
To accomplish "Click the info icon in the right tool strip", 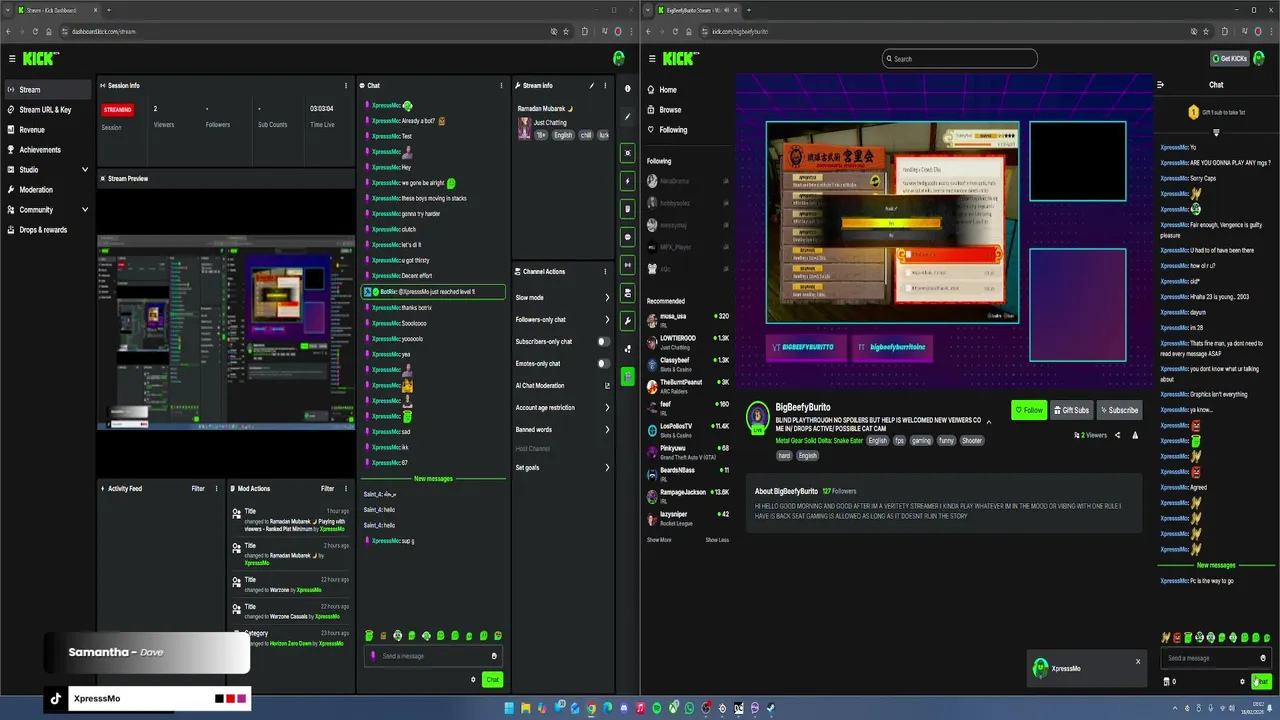I will click(x=628, y=89).
